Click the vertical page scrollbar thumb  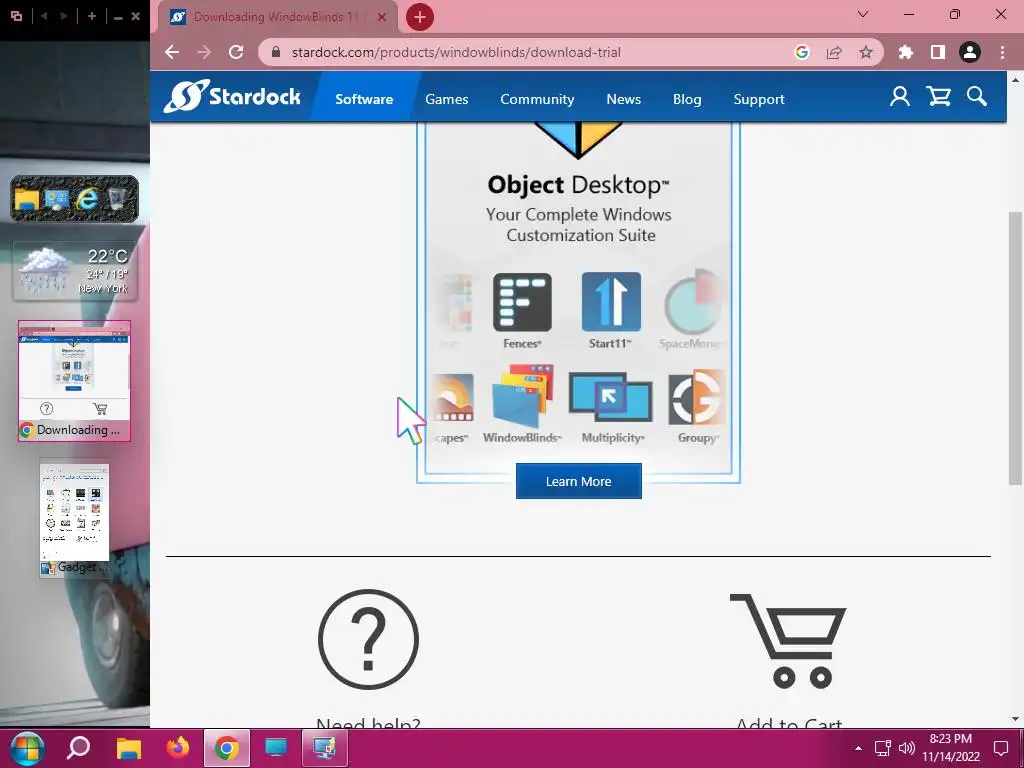(1015, 347)
